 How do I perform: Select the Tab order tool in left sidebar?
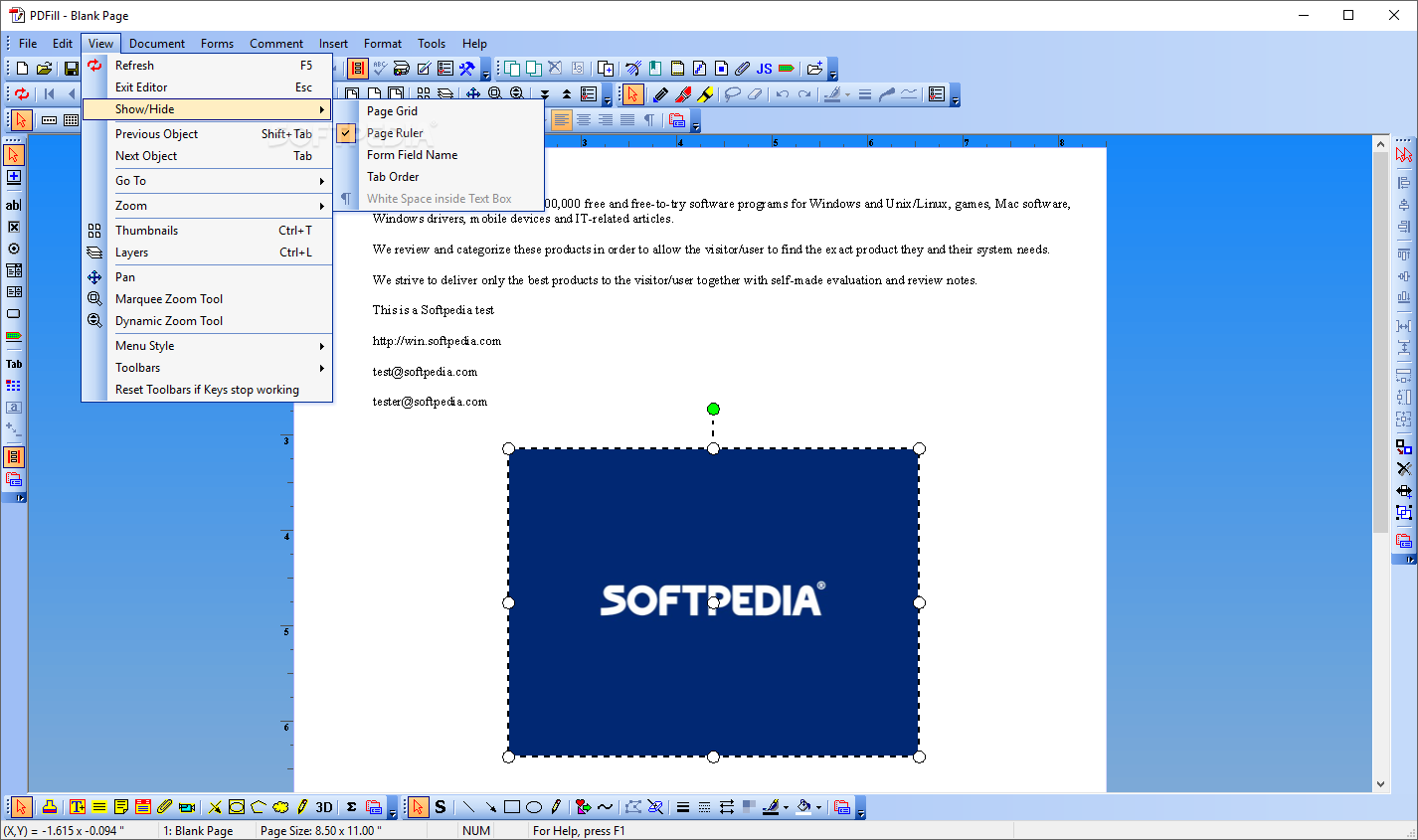[14, 364]
